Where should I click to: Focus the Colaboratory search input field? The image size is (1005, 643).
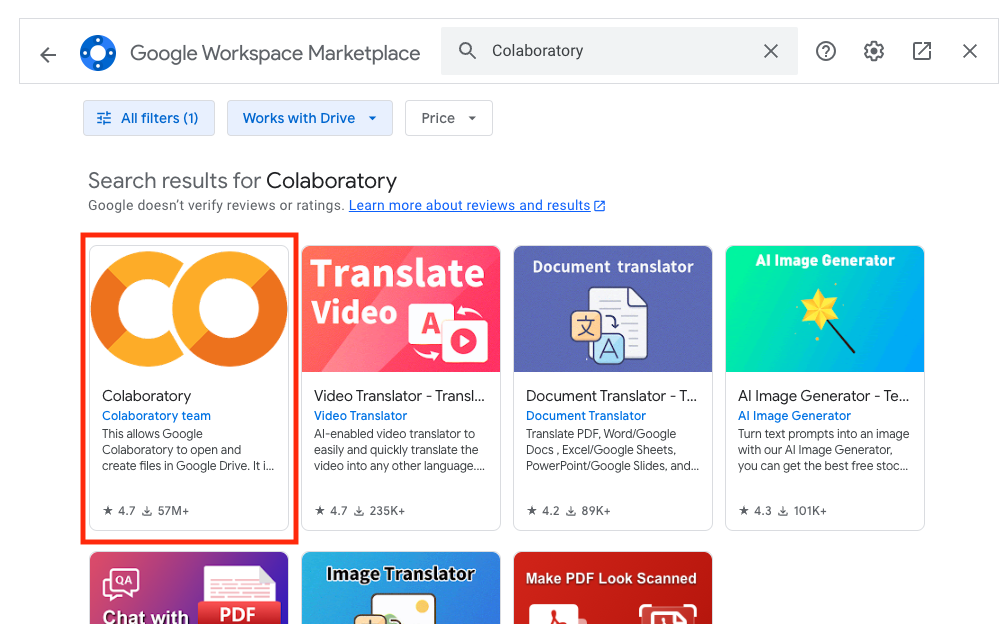tap(619, 51)
